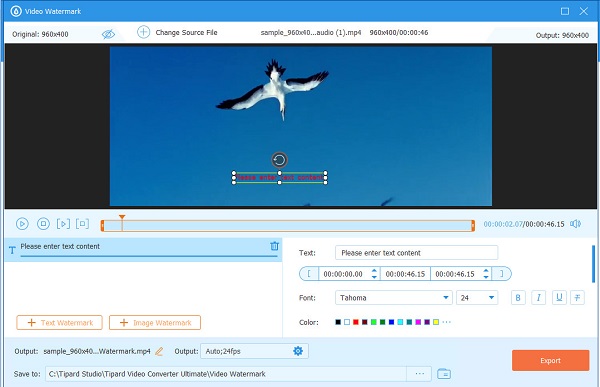Pick the yellow color swatch

[x=436, y=322]
